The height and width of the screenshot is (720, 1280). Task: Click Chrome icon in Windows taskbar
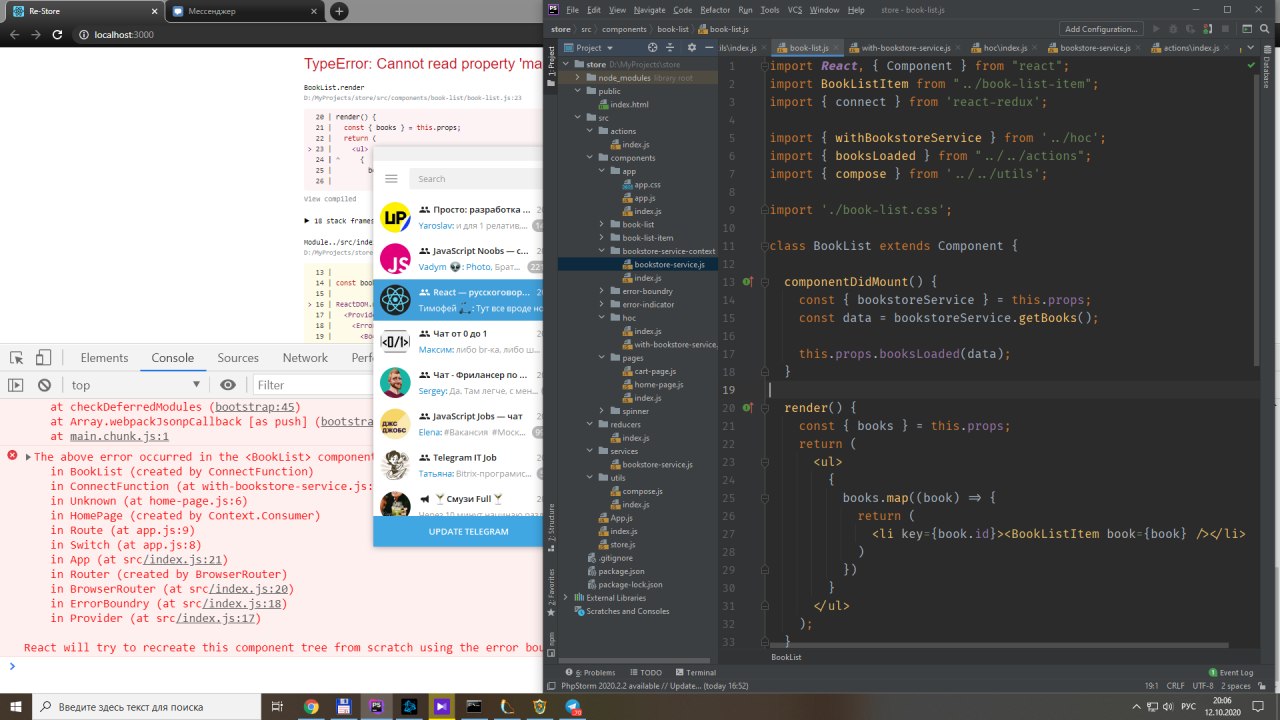click(x=311, y=707)
